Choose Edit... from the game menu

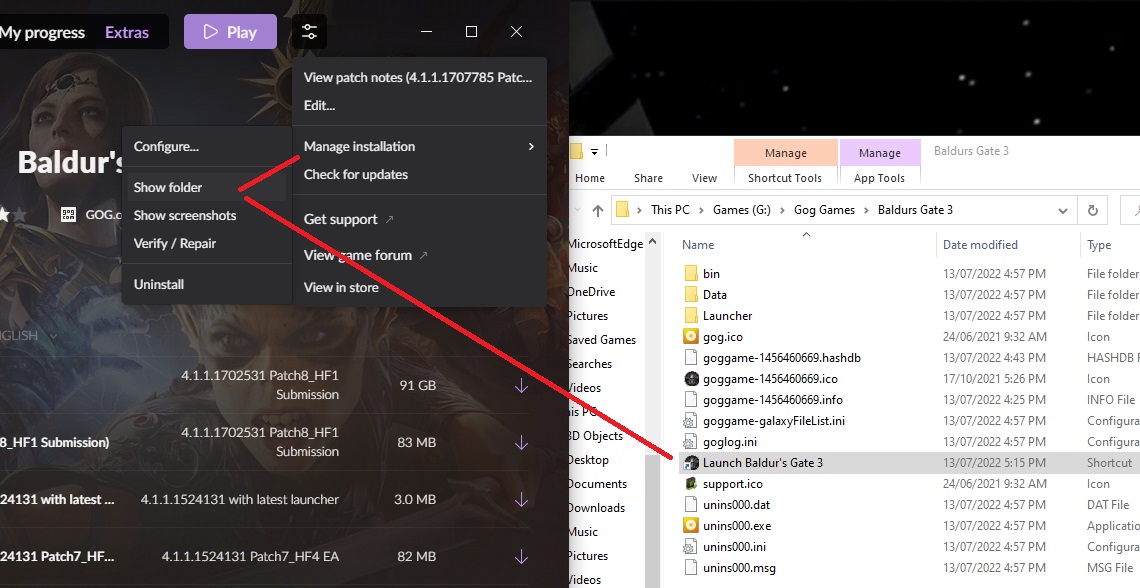tap(319, 105)
